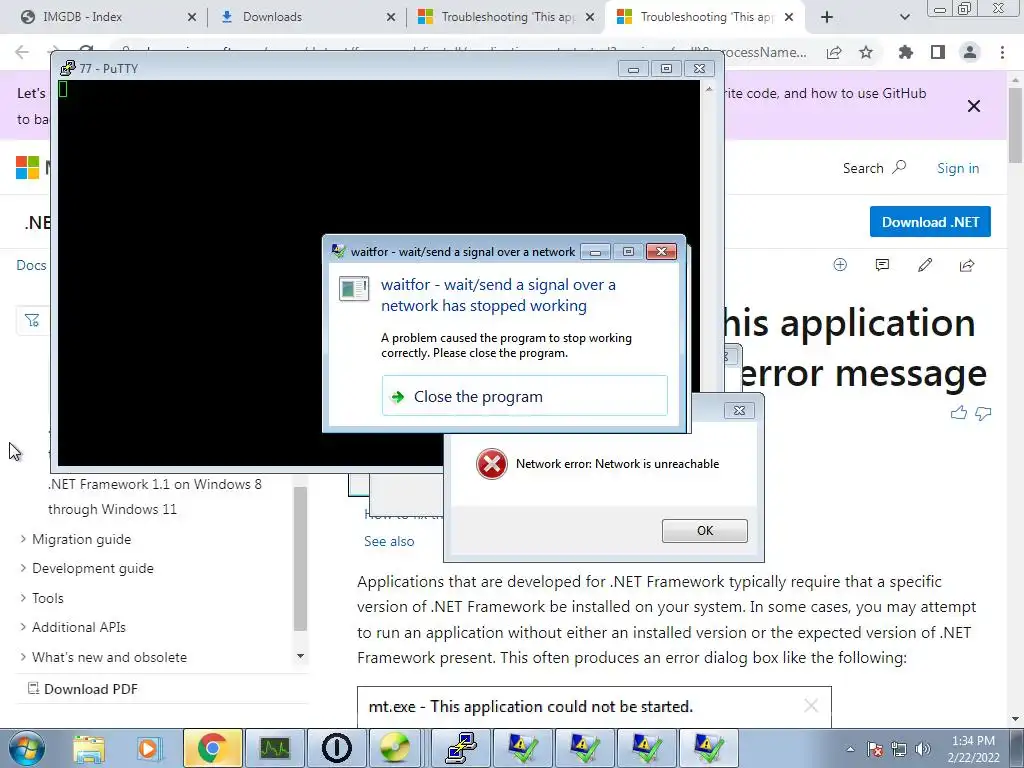Click the Download .NET button
Image resolution: width=1024 pixels, height=768 pixels.
(x=930, y=222)
